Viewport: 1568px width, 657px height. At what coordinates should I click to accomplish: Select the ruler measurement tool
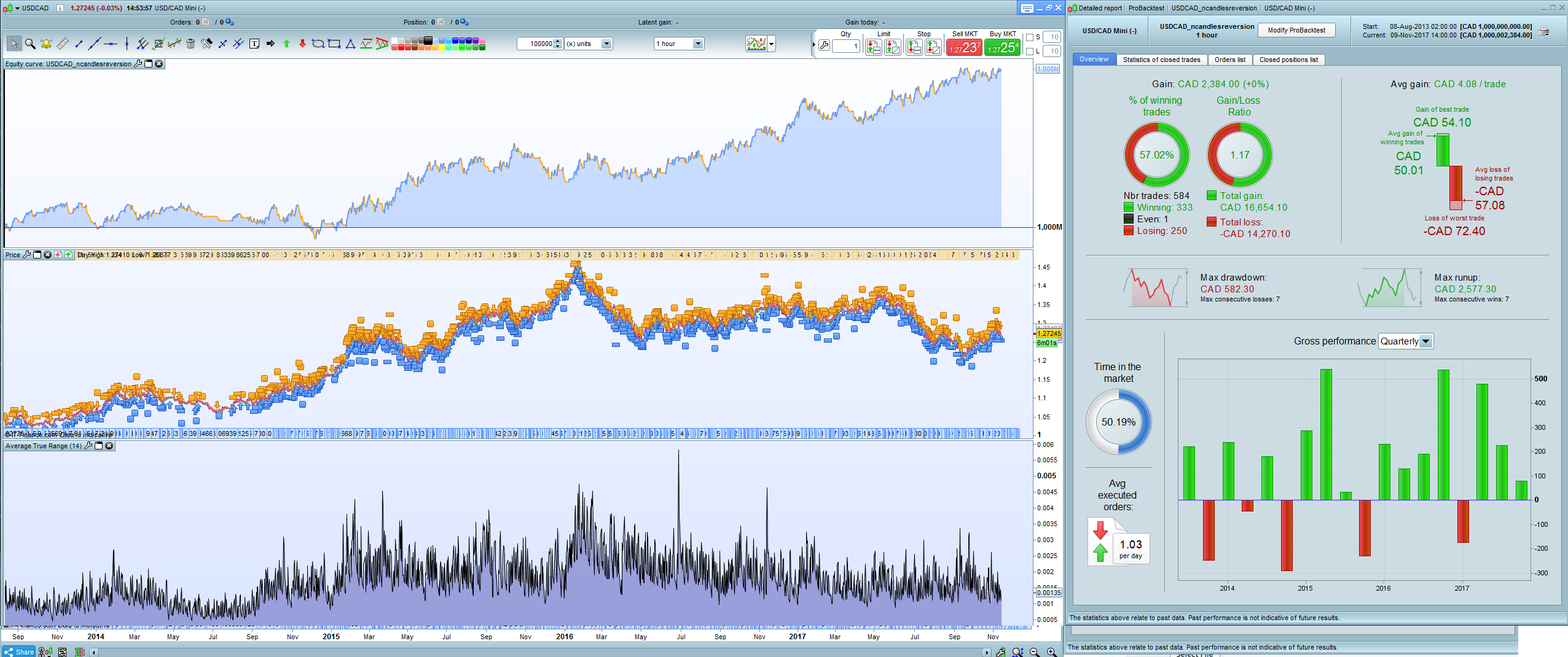62,44
